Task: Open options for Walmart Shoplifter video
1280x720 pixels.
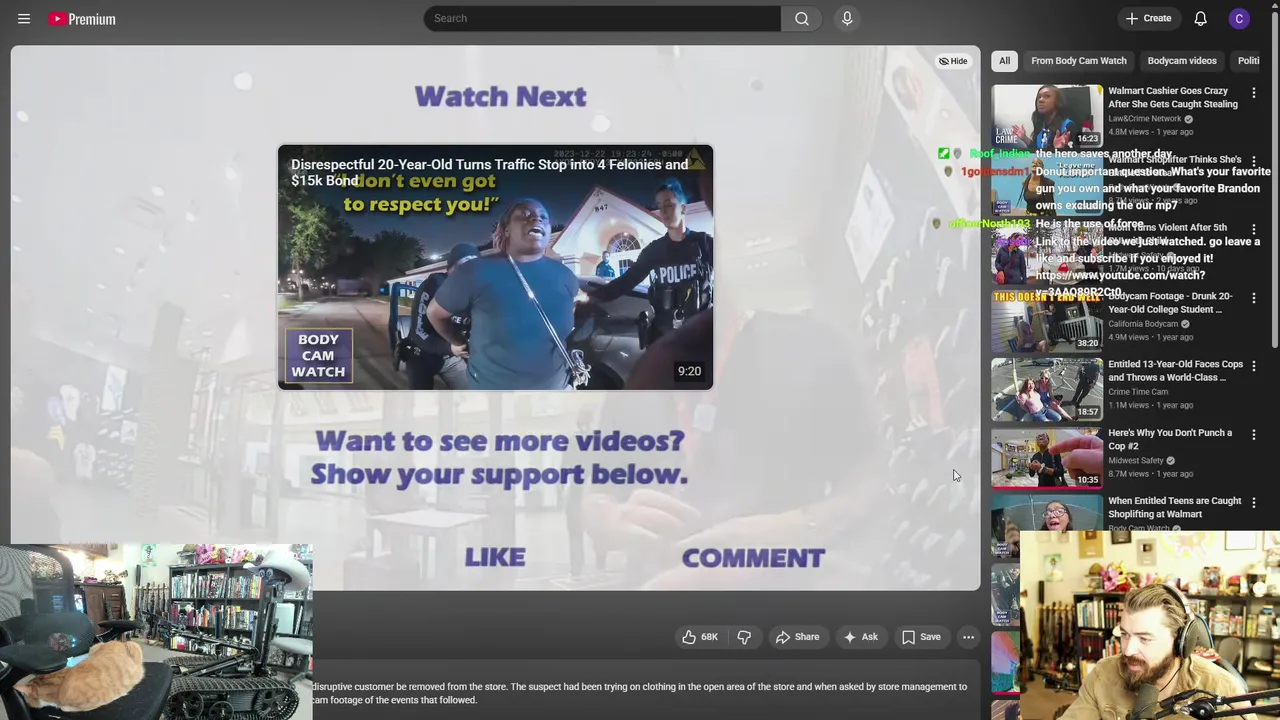Action: click(x=1254, y=161)
